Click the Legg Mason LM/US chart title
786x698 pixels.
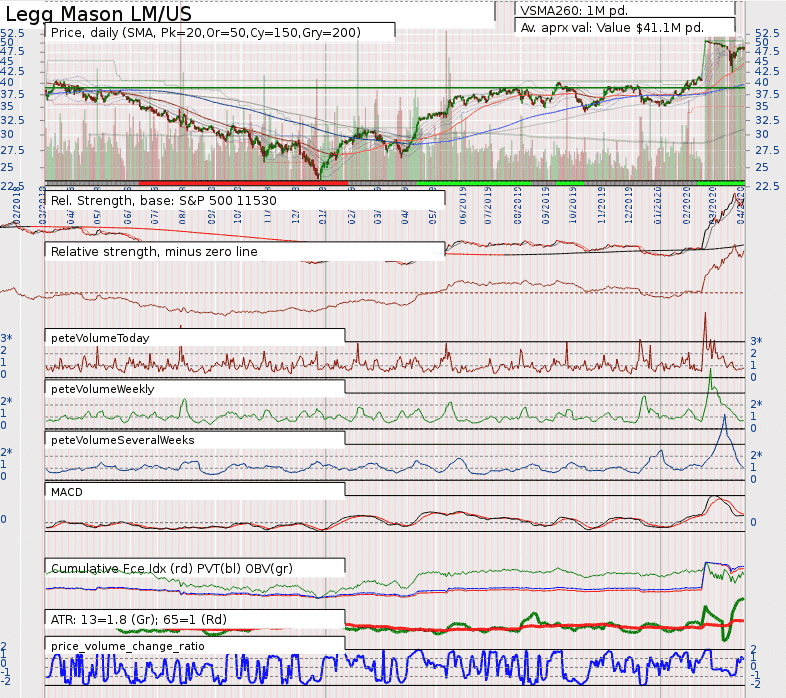point(98,14)
